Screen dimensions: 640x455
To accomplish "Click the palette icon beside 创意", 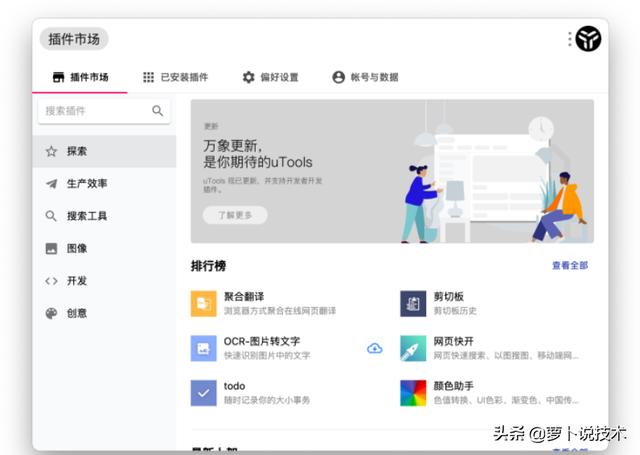I will click(51, 313).
